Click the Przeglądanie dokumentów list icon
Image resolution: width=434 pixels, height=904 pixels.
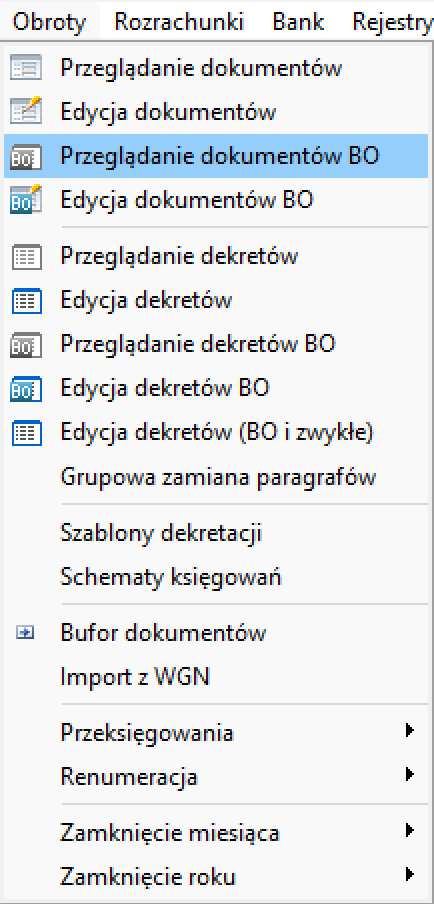tap(26, 67)
